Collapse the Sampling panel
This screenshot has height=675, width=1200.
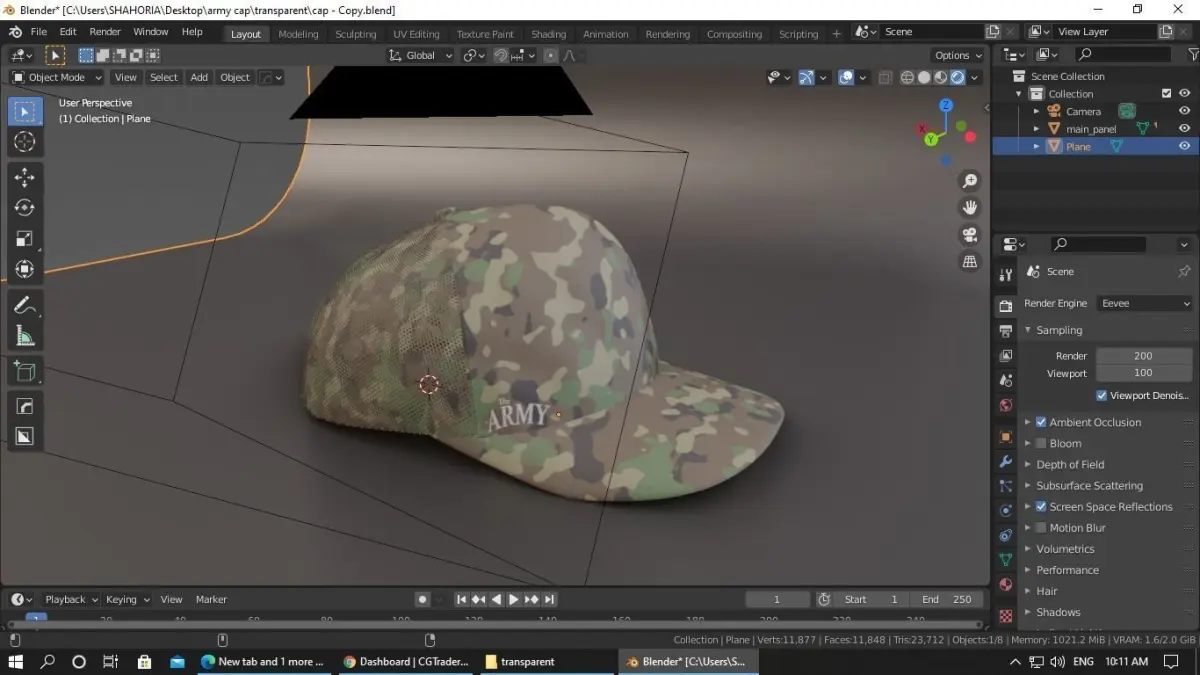click(x=1027, y=330)
